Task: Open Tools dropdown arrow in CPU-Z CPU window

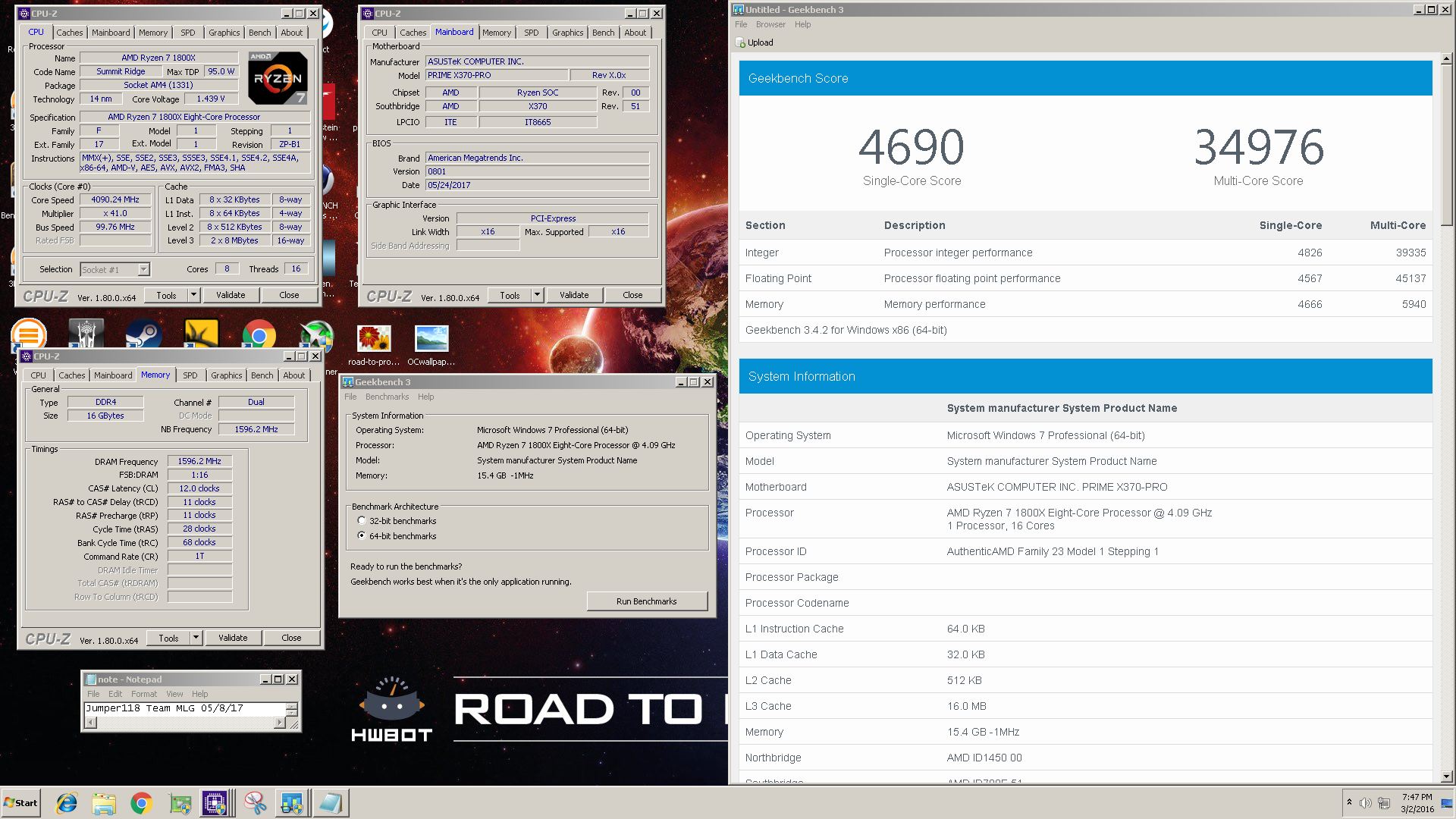Action: click(x=194, y=295)
